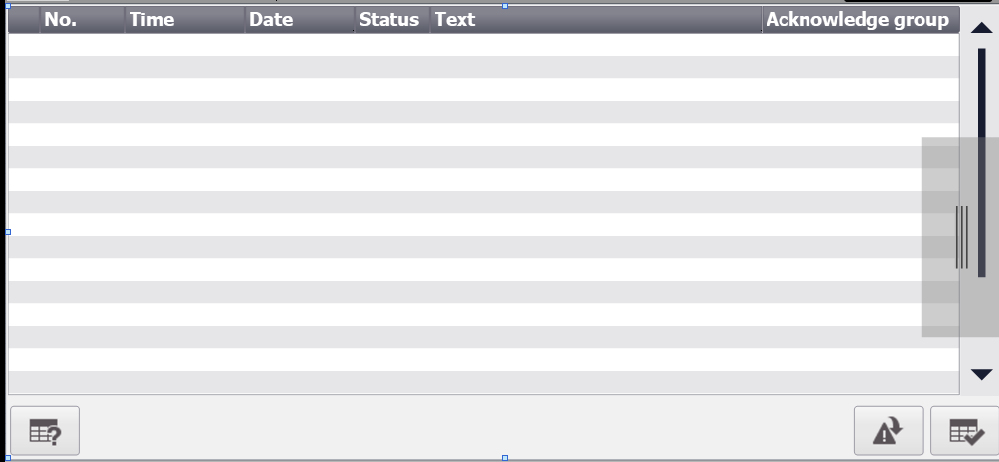Click the acknowledge alarm button

pos(964,432)
